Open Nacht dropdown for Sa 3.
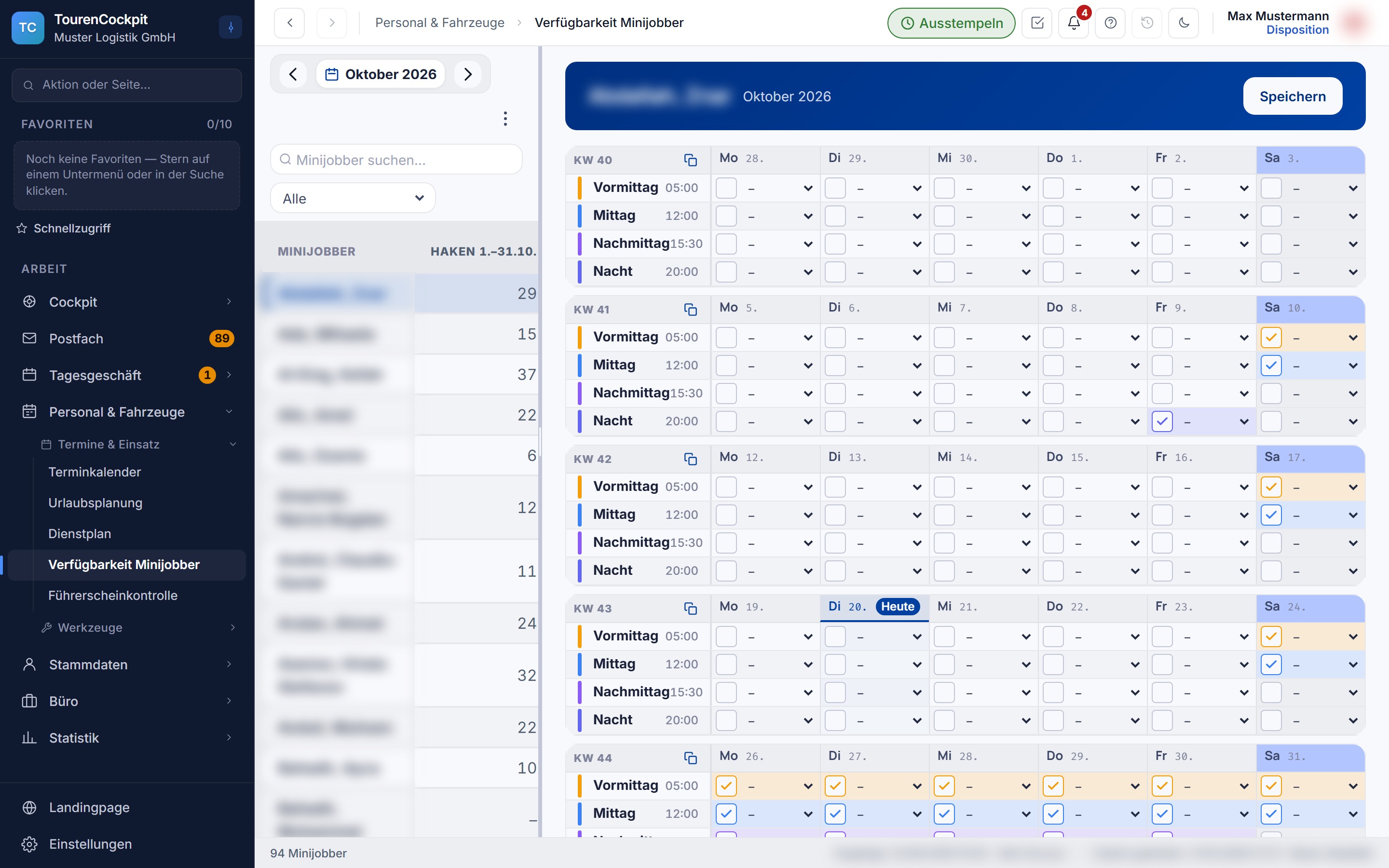Screen dimensions: 1389x868 (1323, 272)
